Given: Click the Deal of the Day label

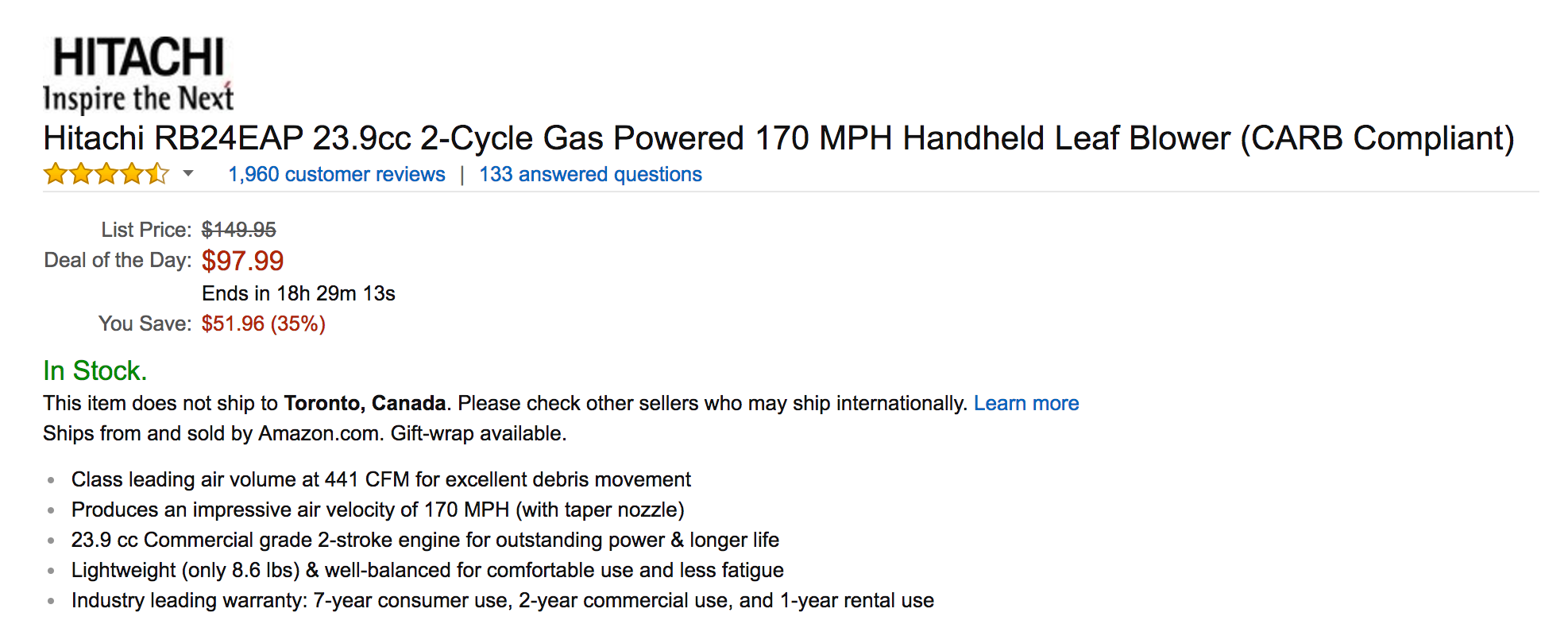Looking at the screenshot, I should [118, 261].
